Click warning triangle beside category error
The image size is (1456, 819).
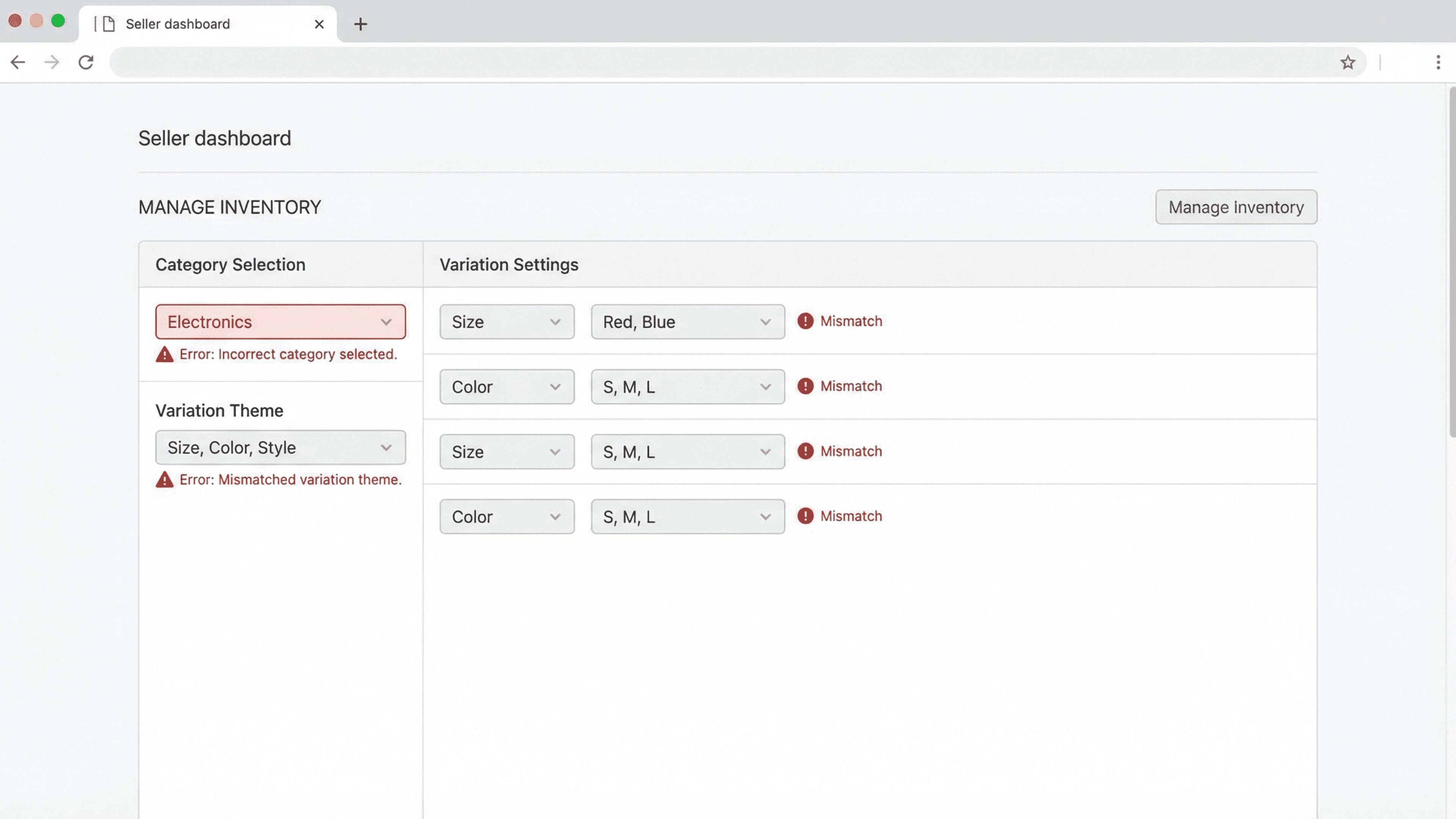pyautogui.click(x=165, y=355)
